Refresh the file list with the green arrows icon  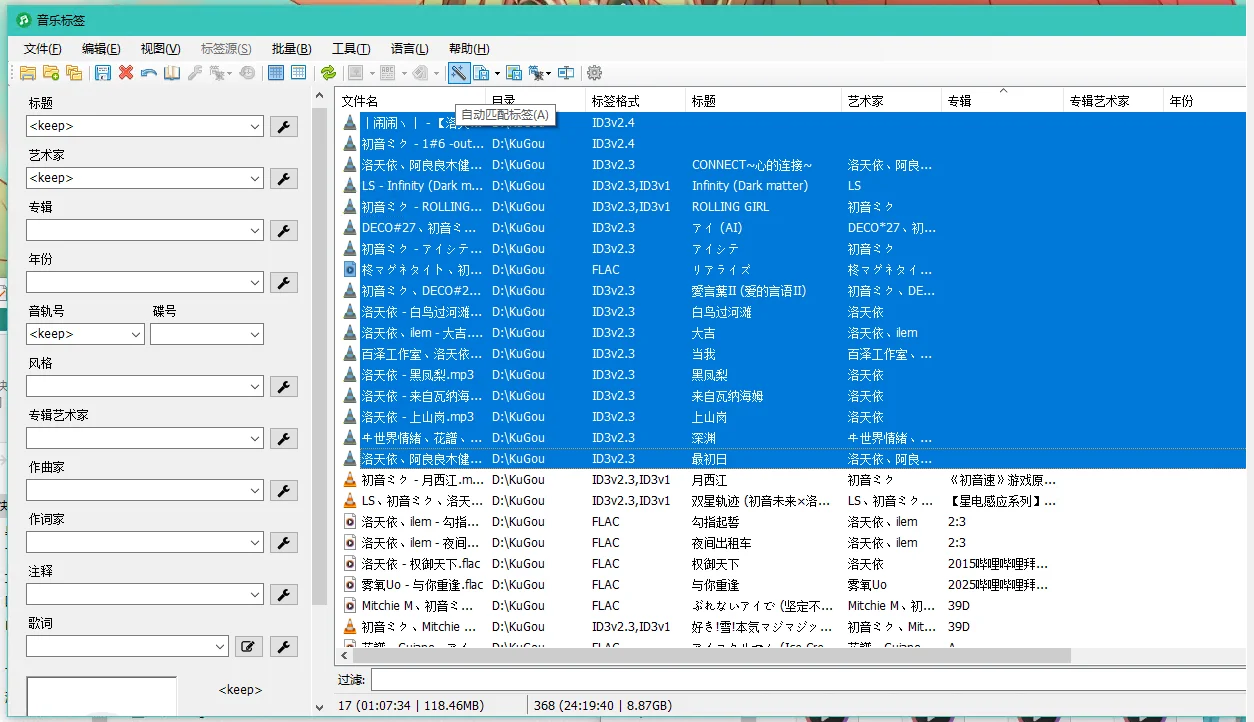coord(329,72)
